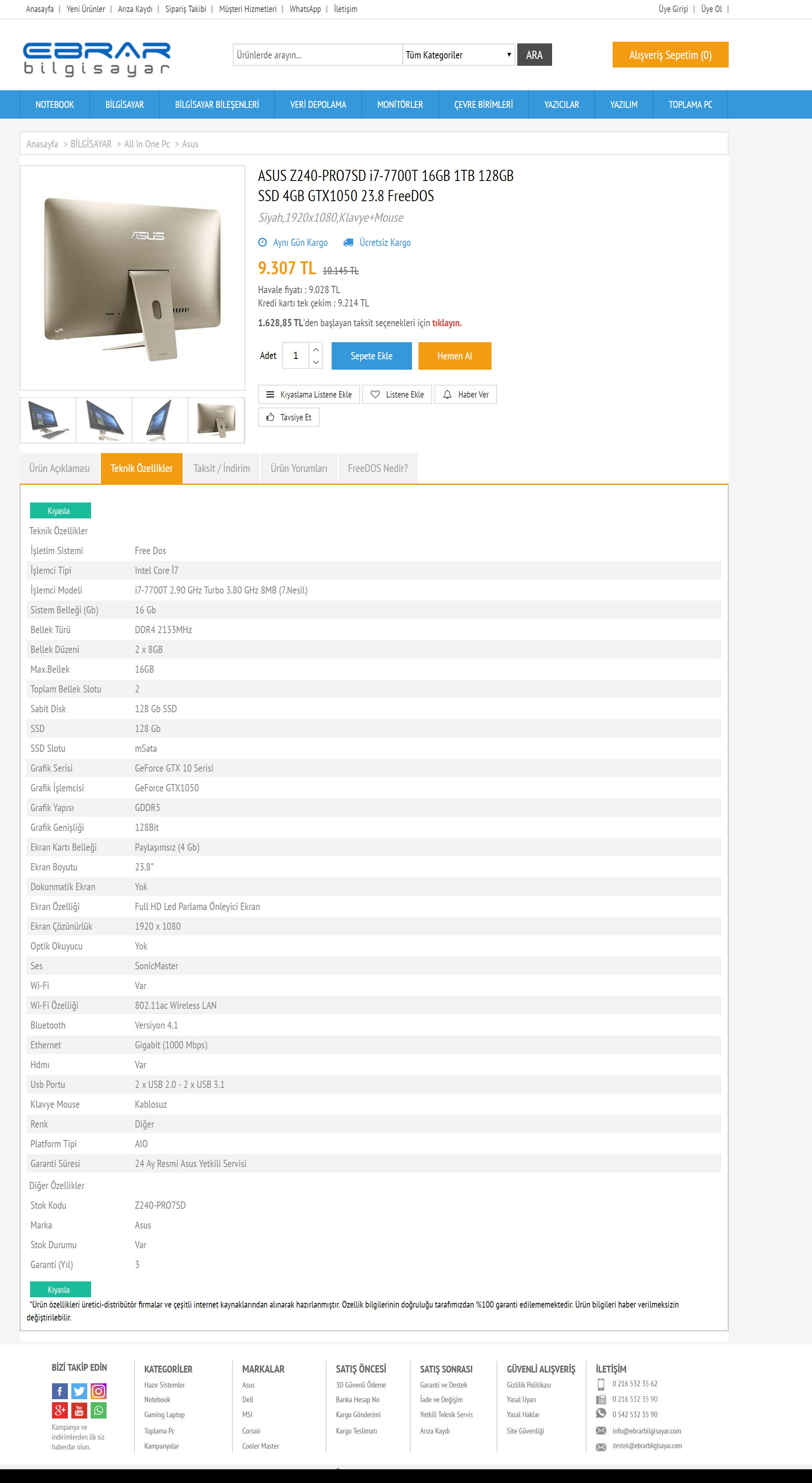Open Yetkili Teknik Servis footer link
812x1483 pixels.
click(446, 1415)
